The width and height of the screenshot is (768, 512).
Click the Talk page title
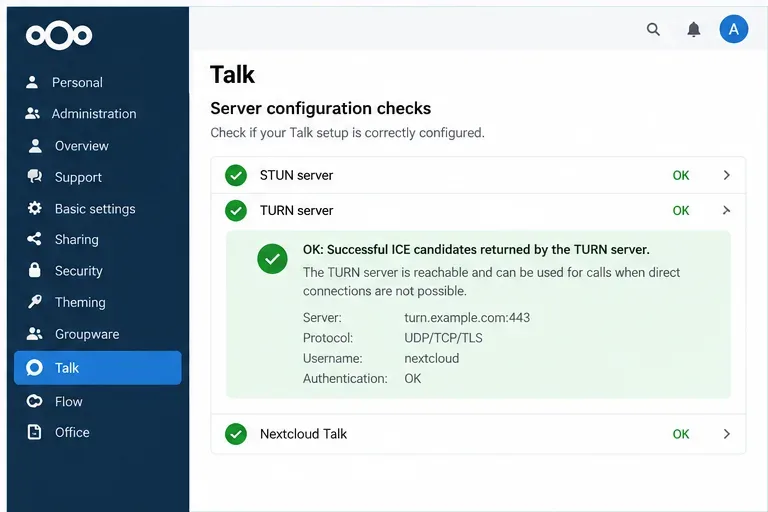click(x=232, y=75)
